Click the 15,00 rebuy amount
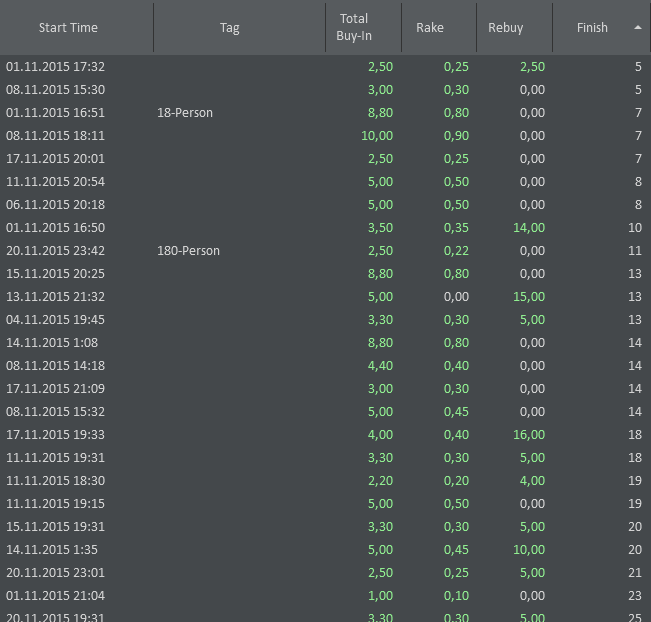 [x=529, y=297]
